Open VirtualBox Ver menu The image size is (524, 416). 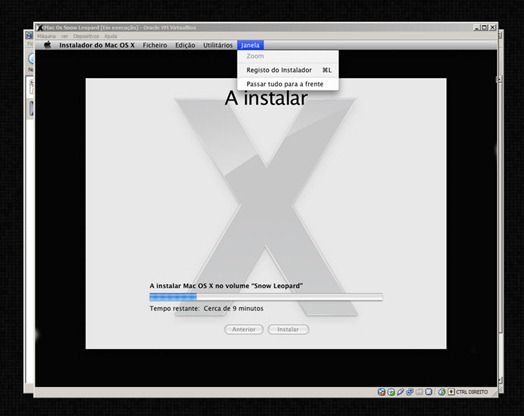click(64, 36)
